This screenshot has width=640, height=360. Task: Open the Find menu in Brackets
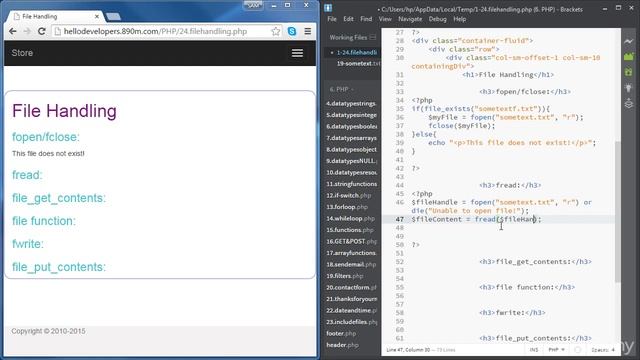tap(366, 19)
